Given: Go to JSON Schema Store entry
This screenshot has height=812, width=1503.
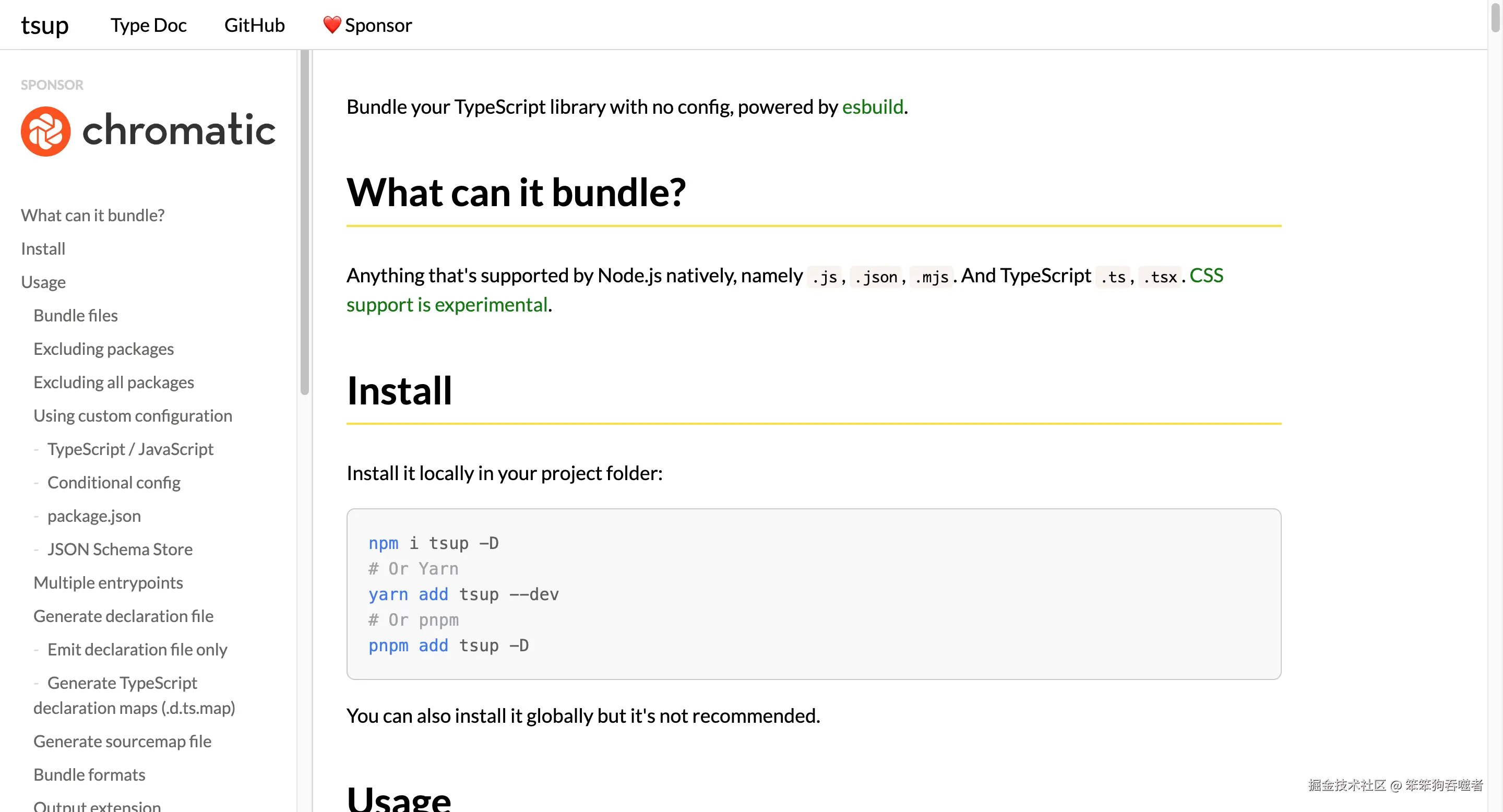Looking at the screenshot, I should tap(120, 549).
